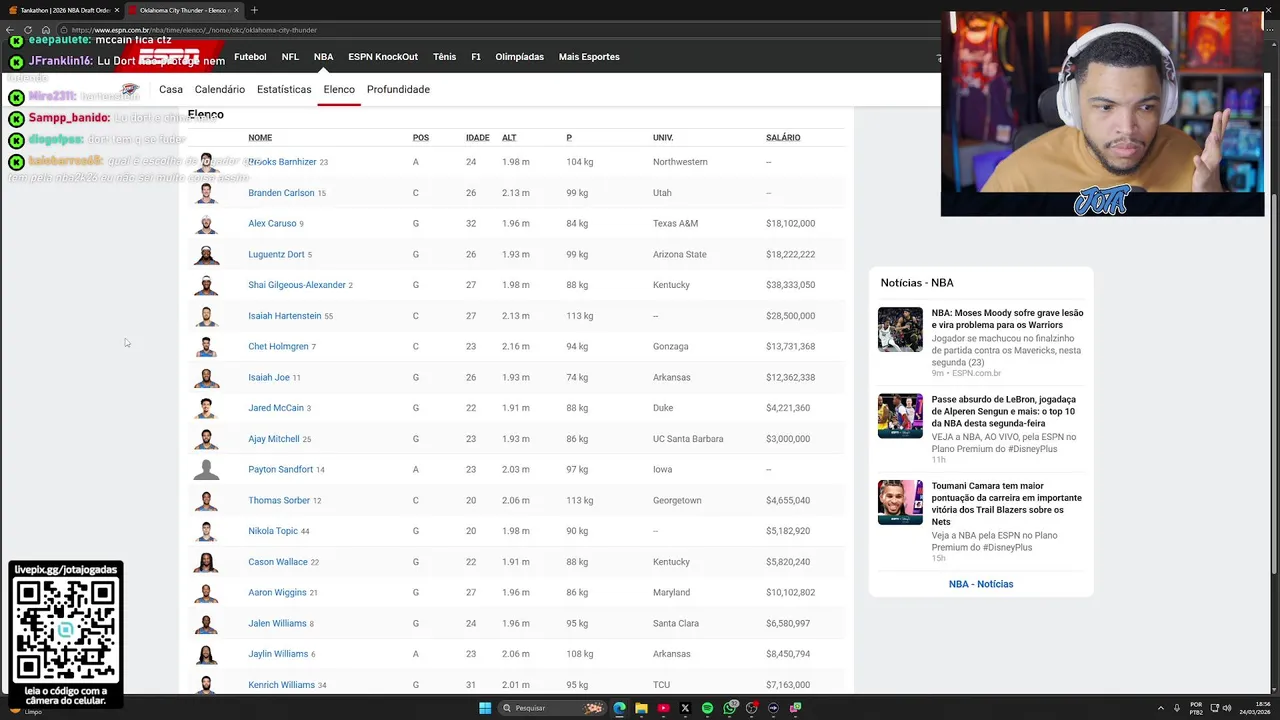Viewport: 1280px width, 720px height.
Task: Open Isaiah Hartenstein's player page
Action: tap(285, 316)
